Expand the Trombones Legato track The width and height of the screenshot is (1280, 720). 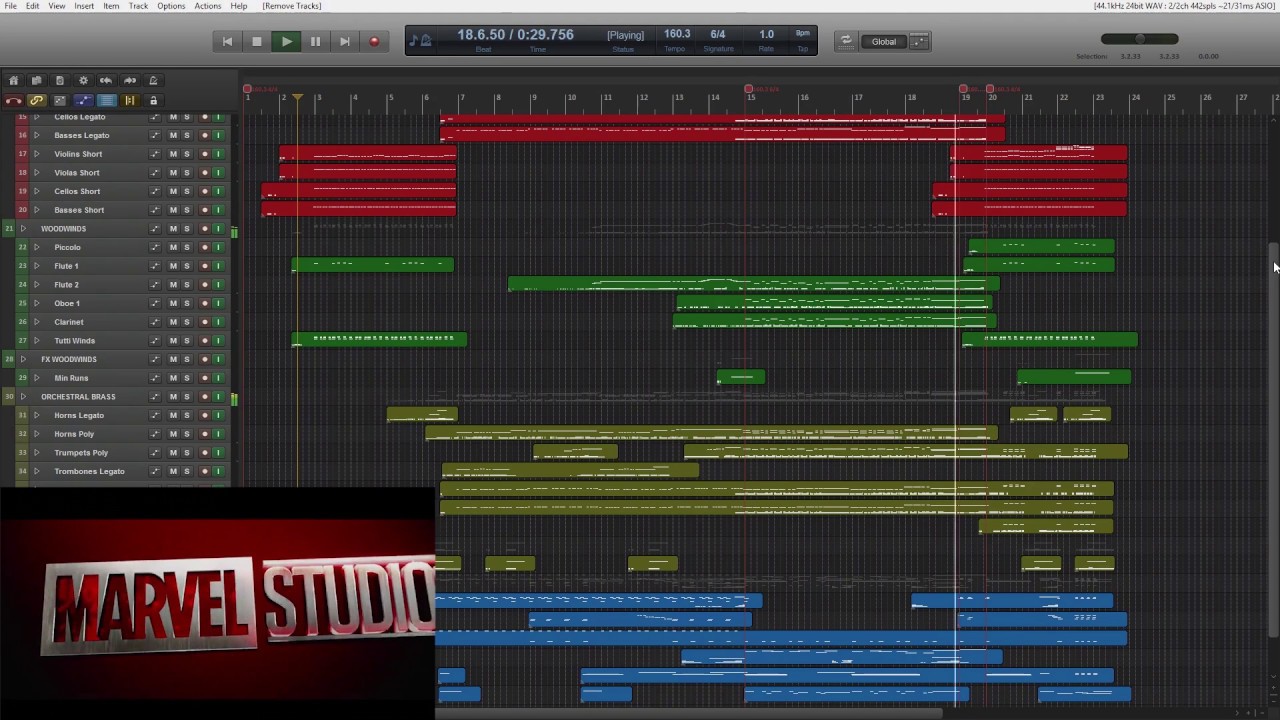click(x=36, y=471)
